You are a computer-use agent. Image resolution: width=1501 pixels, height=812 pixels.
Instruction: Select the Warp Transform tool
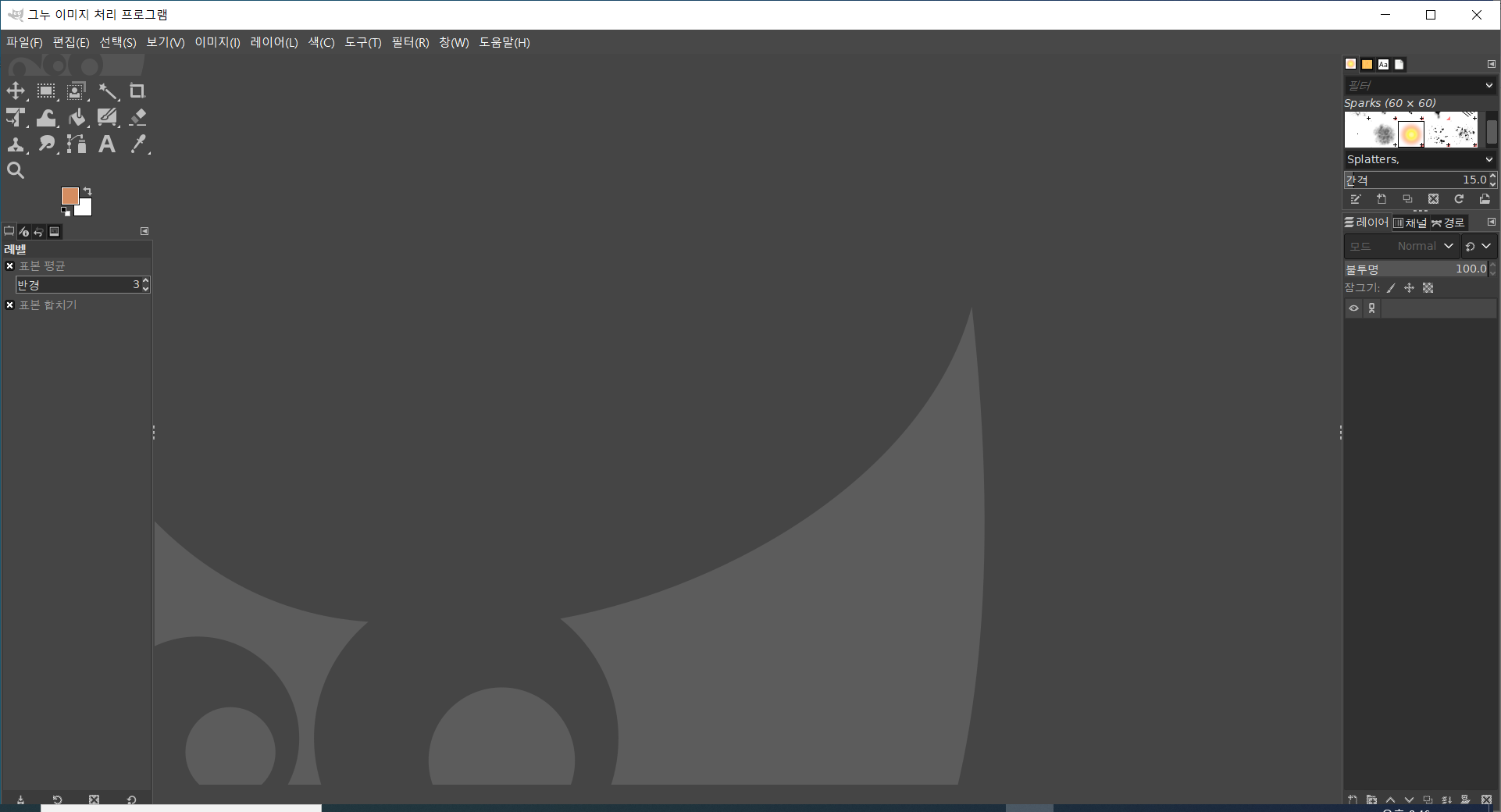coord(46,118)
